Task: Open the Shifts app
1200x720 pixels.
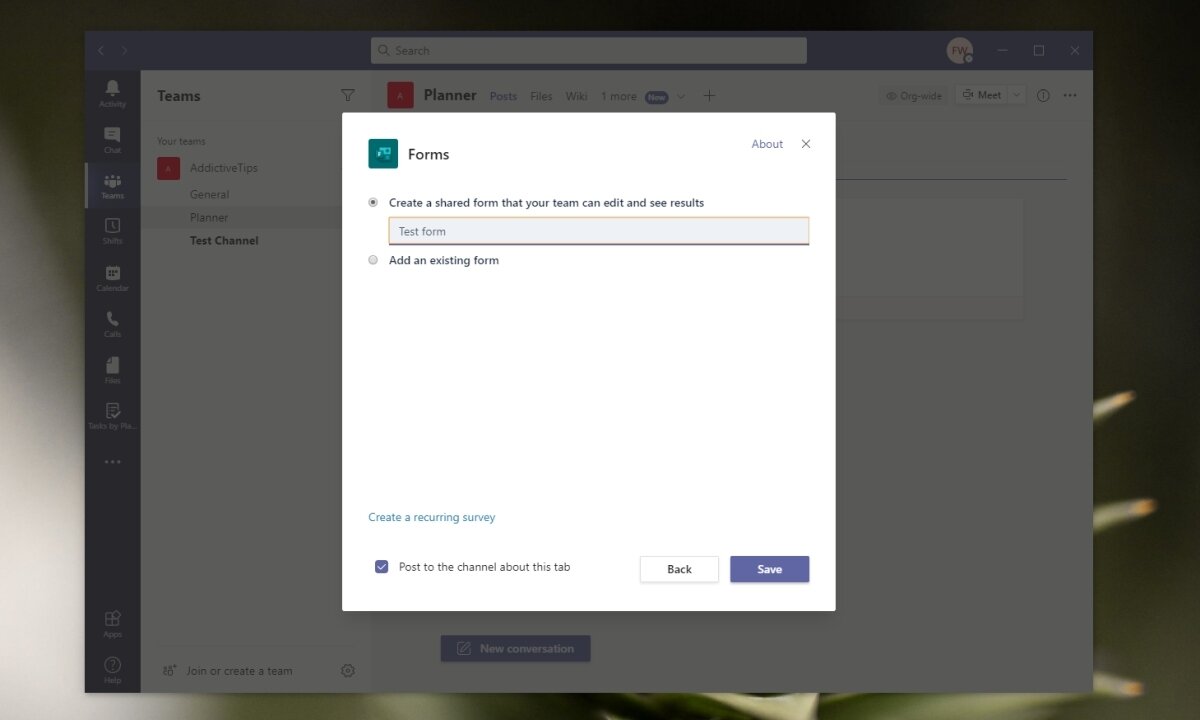Action: [x=112, y=230]
